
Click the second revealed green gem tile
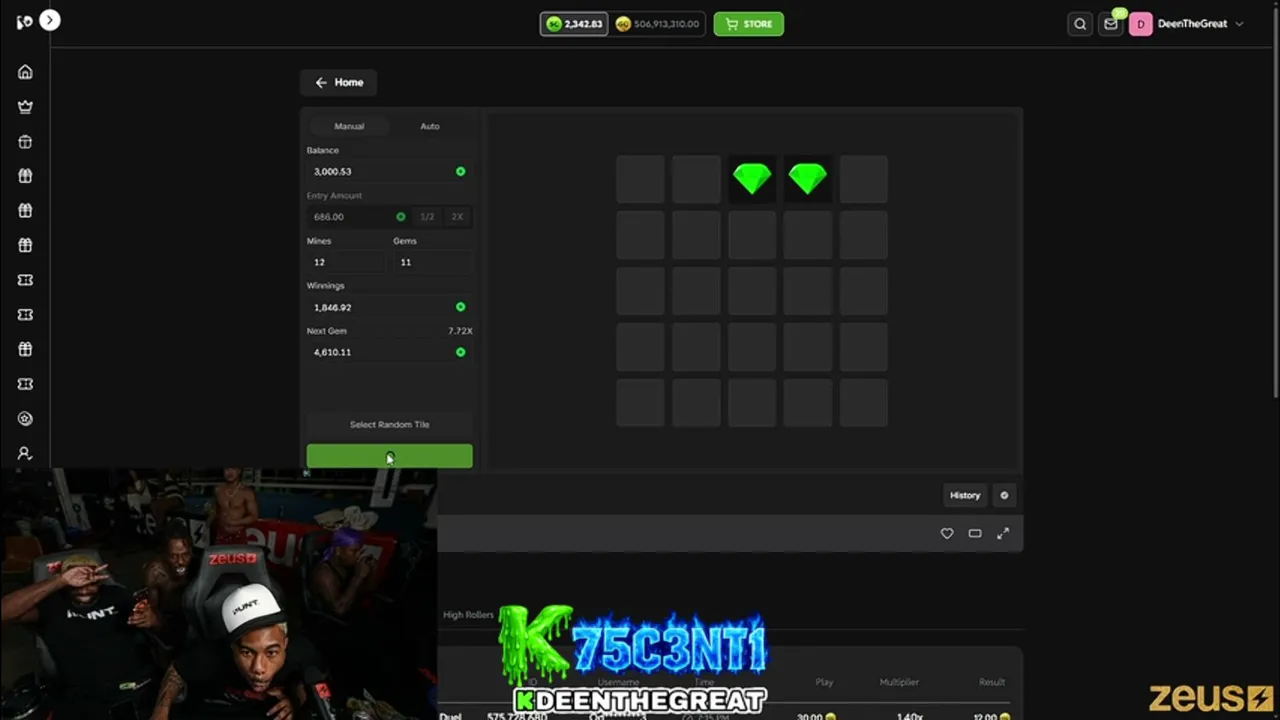(x=808, y=179)
